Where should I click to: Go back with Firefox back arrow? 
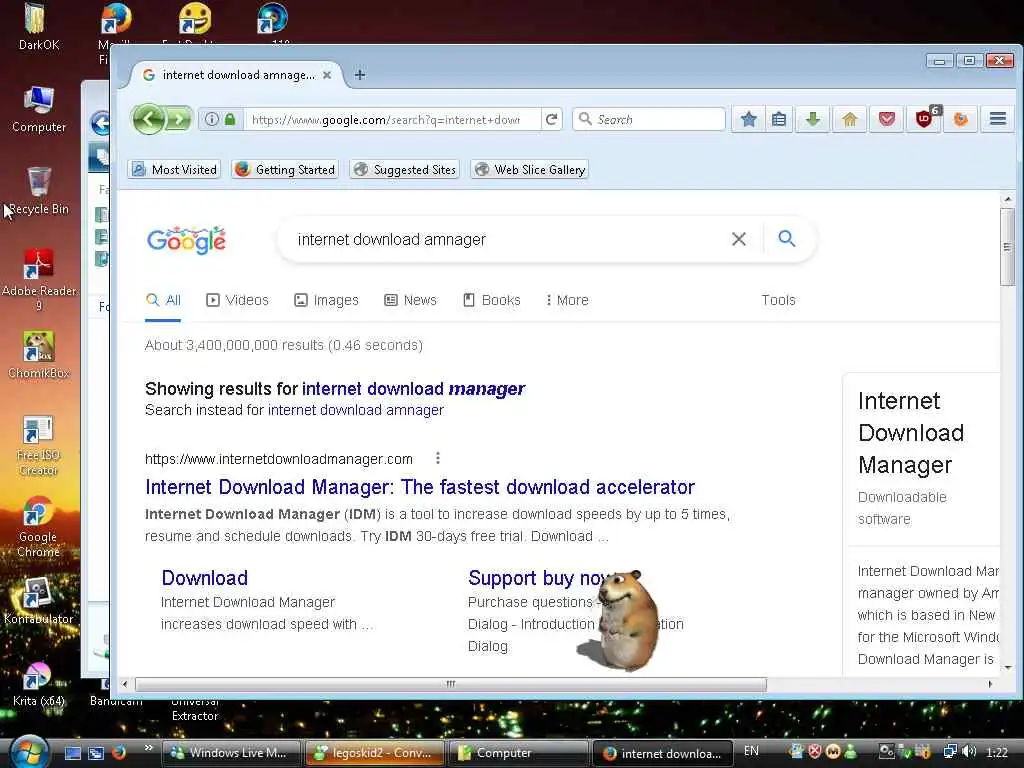pos(149,120)
